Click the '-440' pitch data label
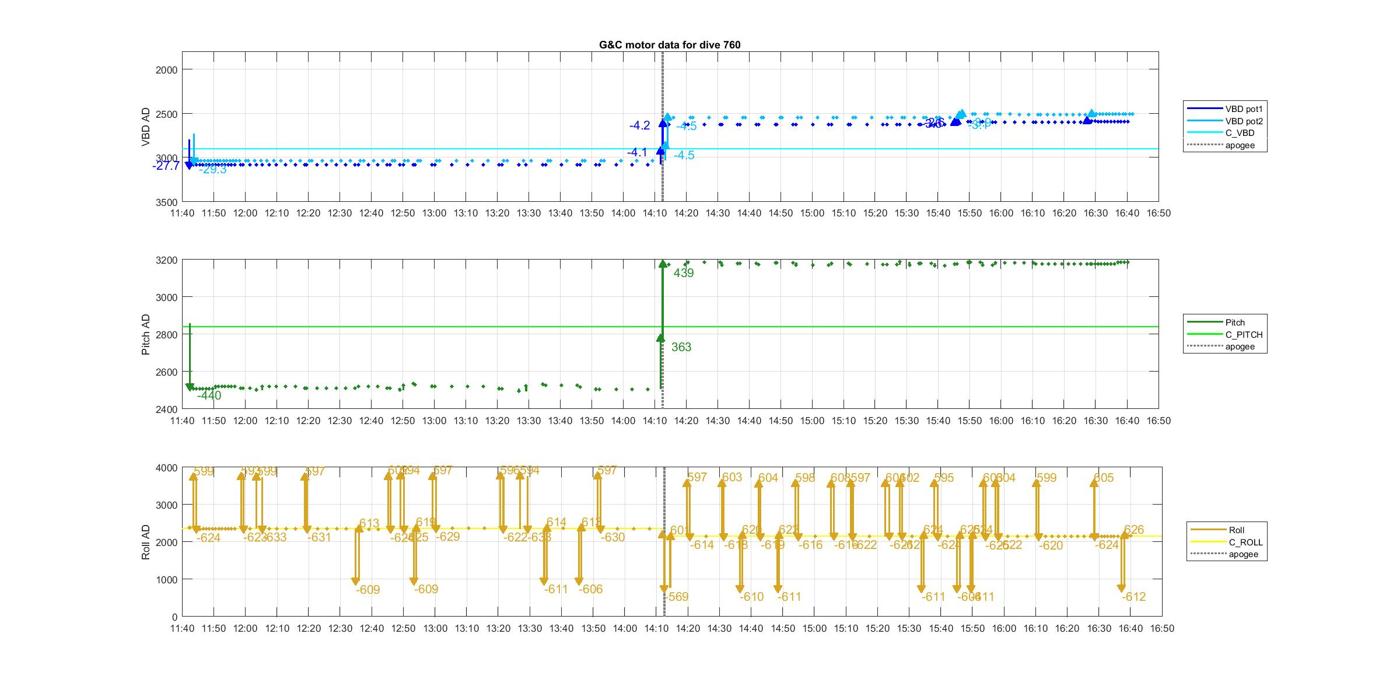 209,396
